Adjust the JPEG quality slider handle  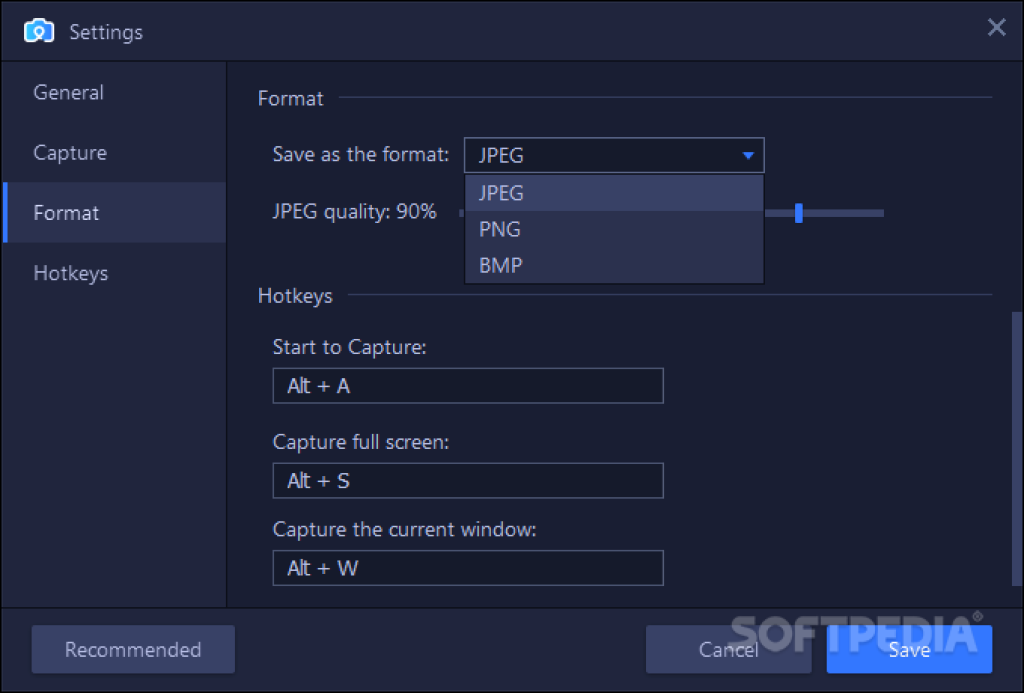(799, 213)
